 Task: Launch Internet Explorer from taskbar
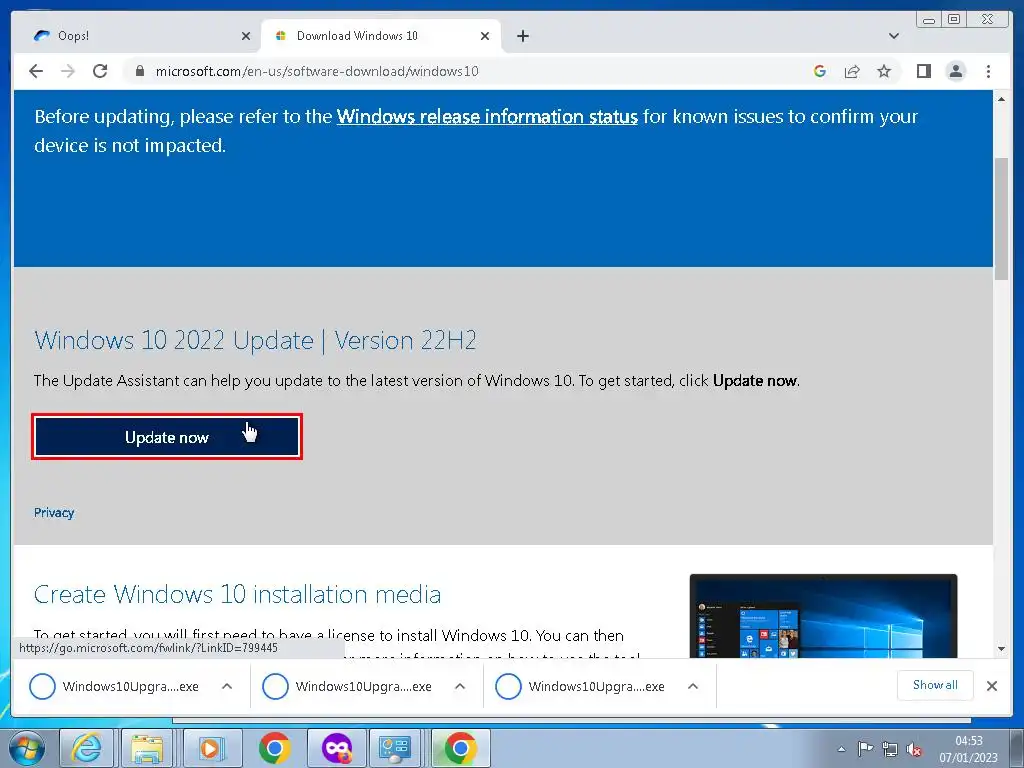click(86, 748)
